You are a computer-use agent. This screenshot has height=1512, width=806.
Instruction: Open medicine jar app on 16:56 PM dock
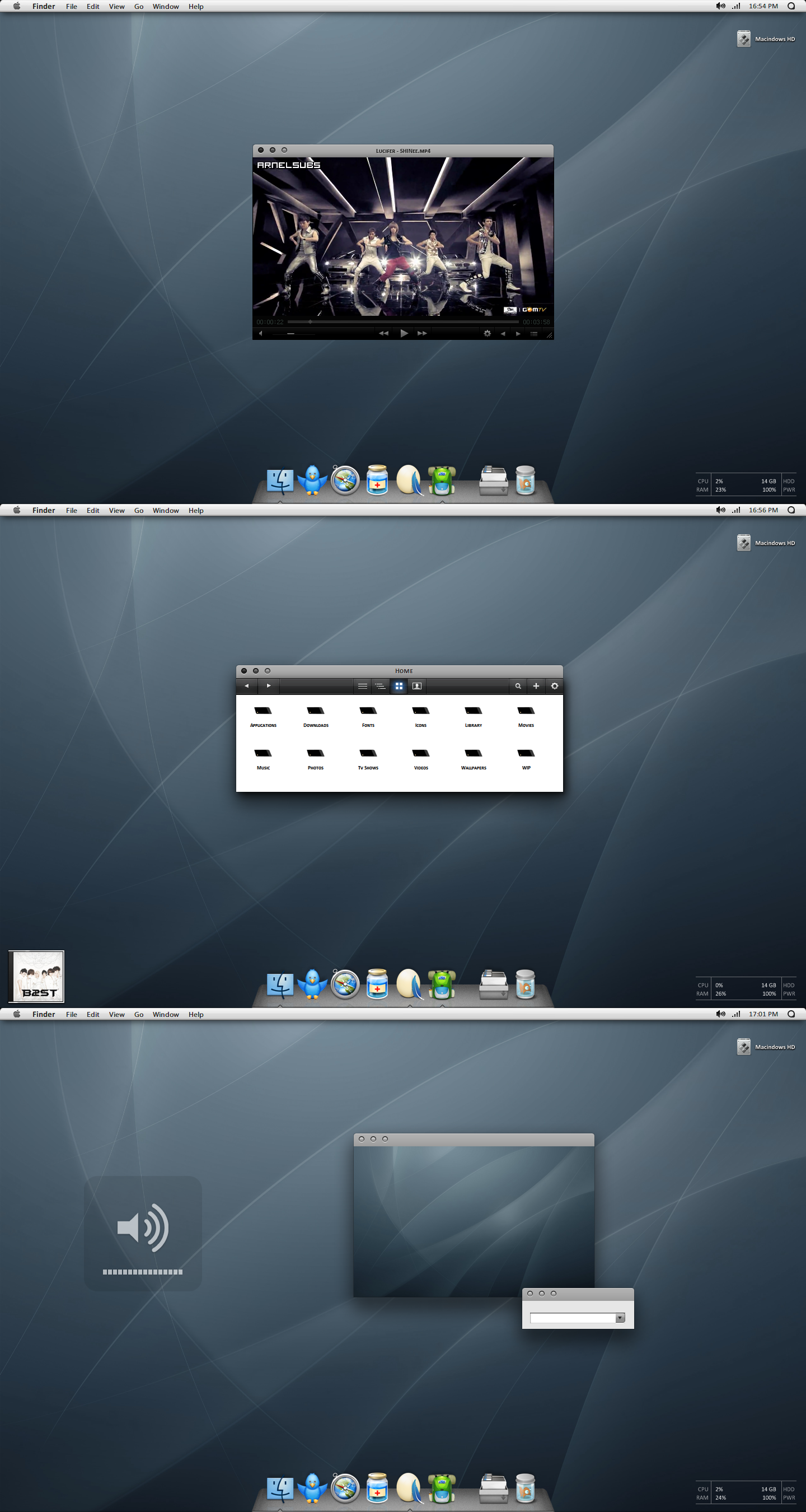pos(377,984)
